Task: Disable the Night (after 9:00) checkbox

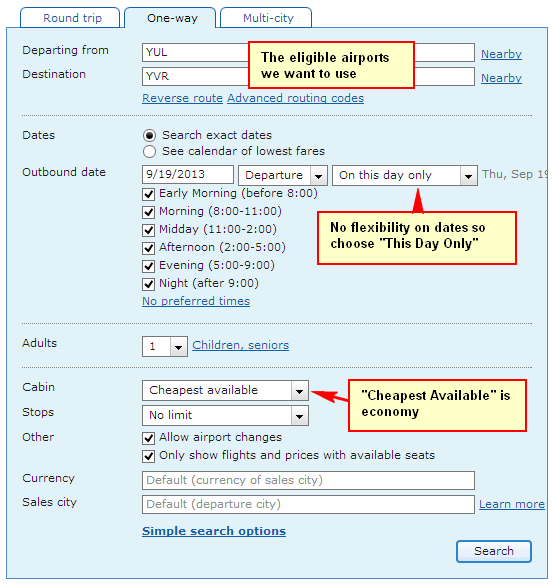Action: 148,284
